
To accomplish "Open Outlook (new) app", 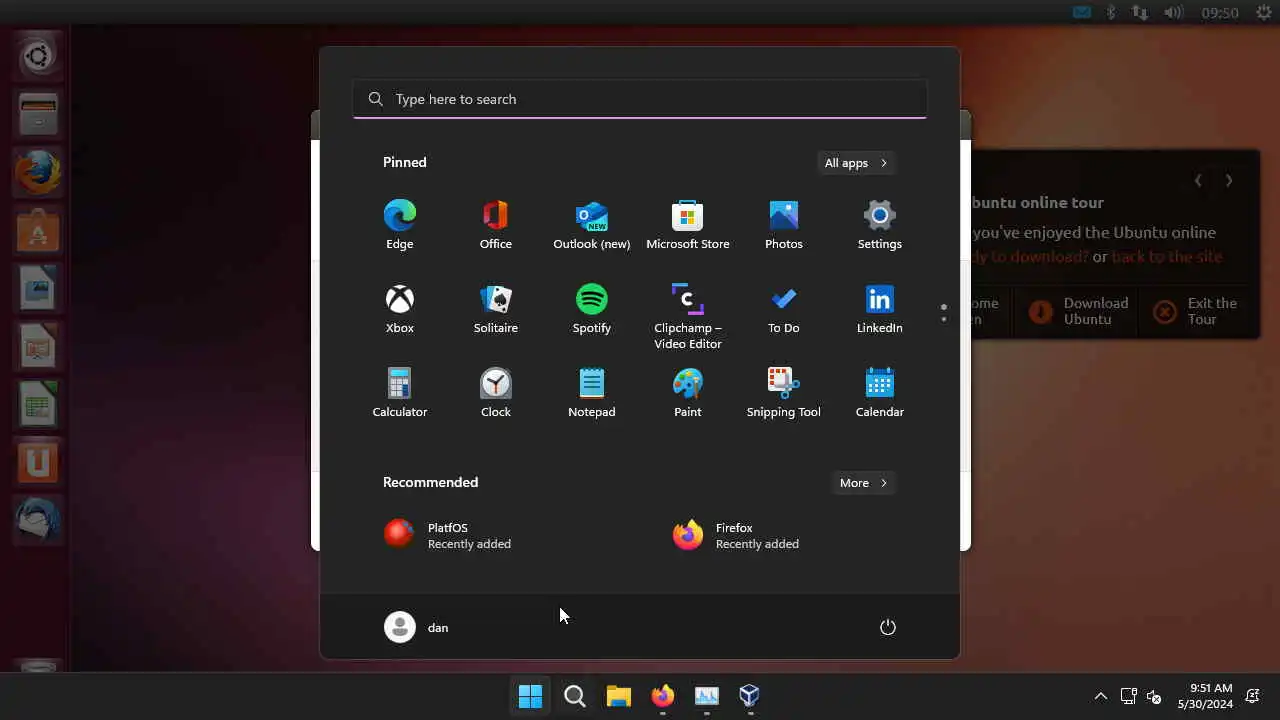I will (x=591, y=225).
